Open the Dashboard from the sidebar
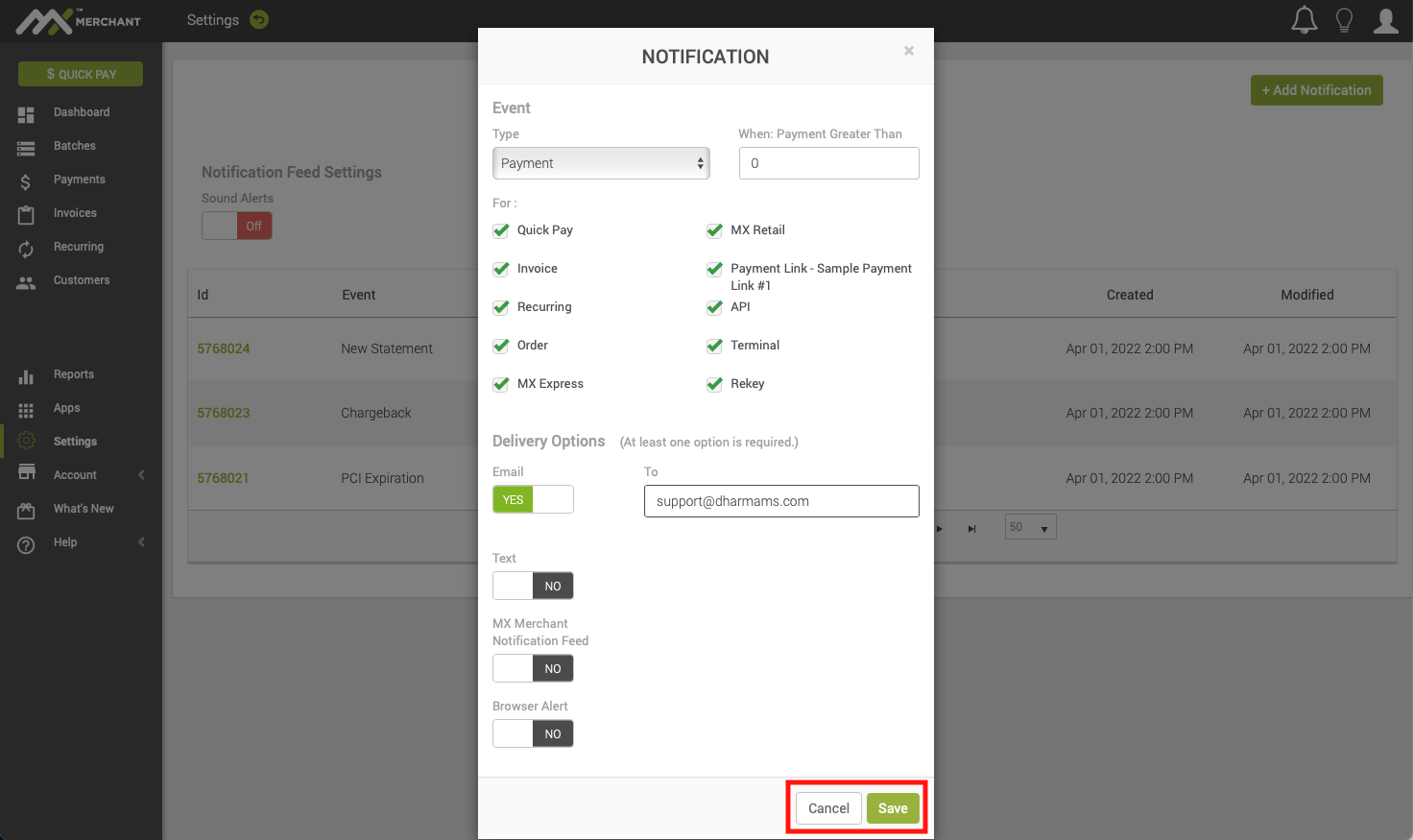Image resolution: width=1413 pixels, height=840 pixels. tap(81, 112)
